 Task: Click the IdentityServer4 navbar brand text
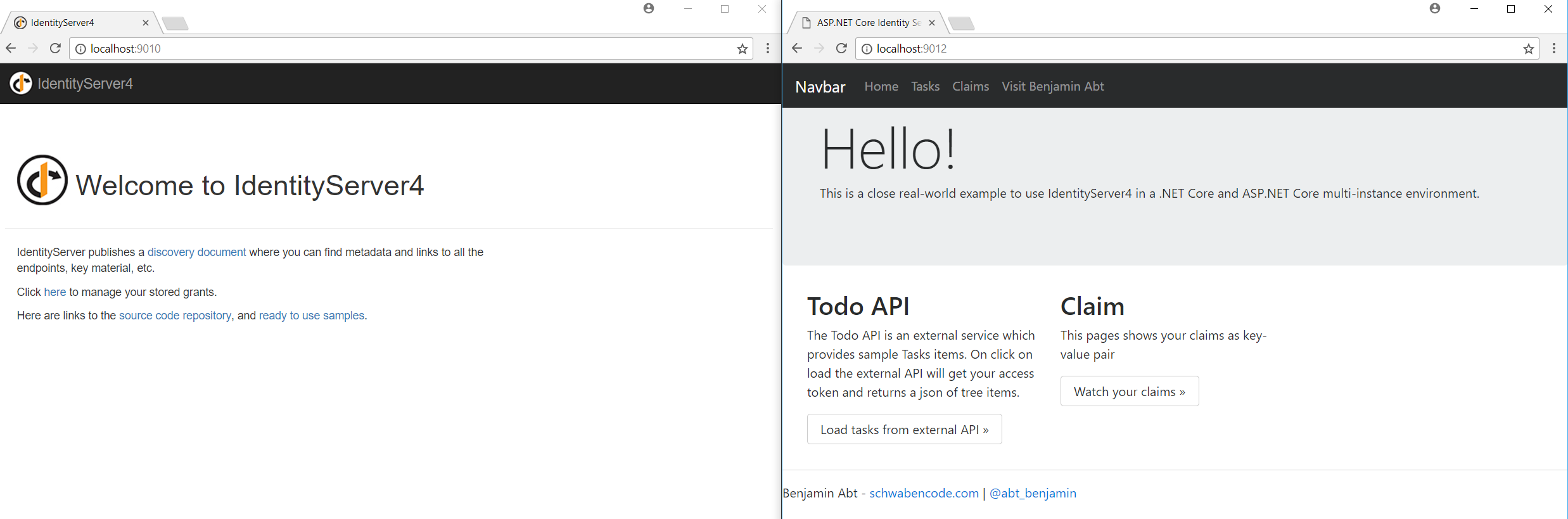point(85,84)
